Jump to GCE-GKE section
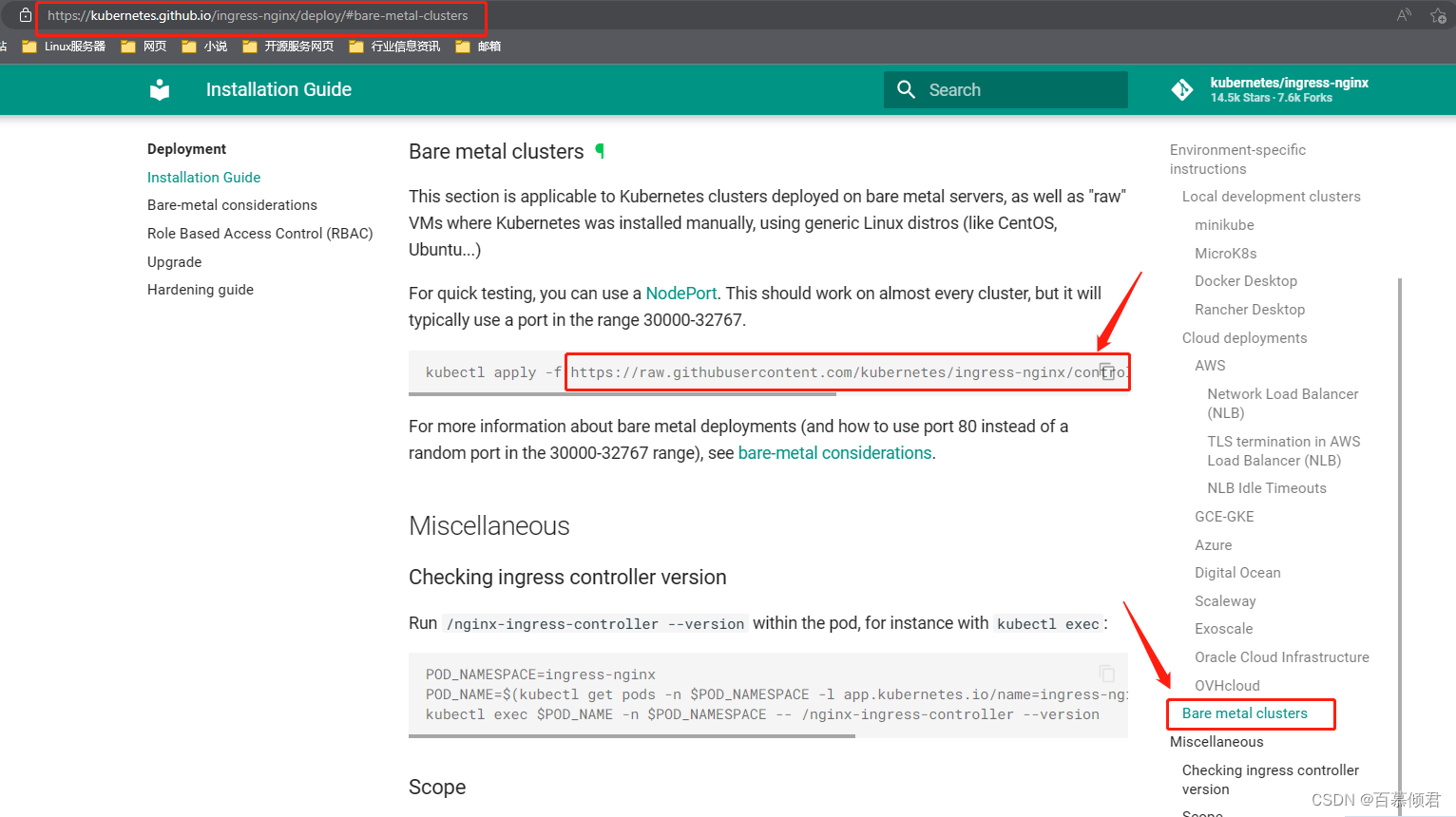 (x=1224, y=517)
